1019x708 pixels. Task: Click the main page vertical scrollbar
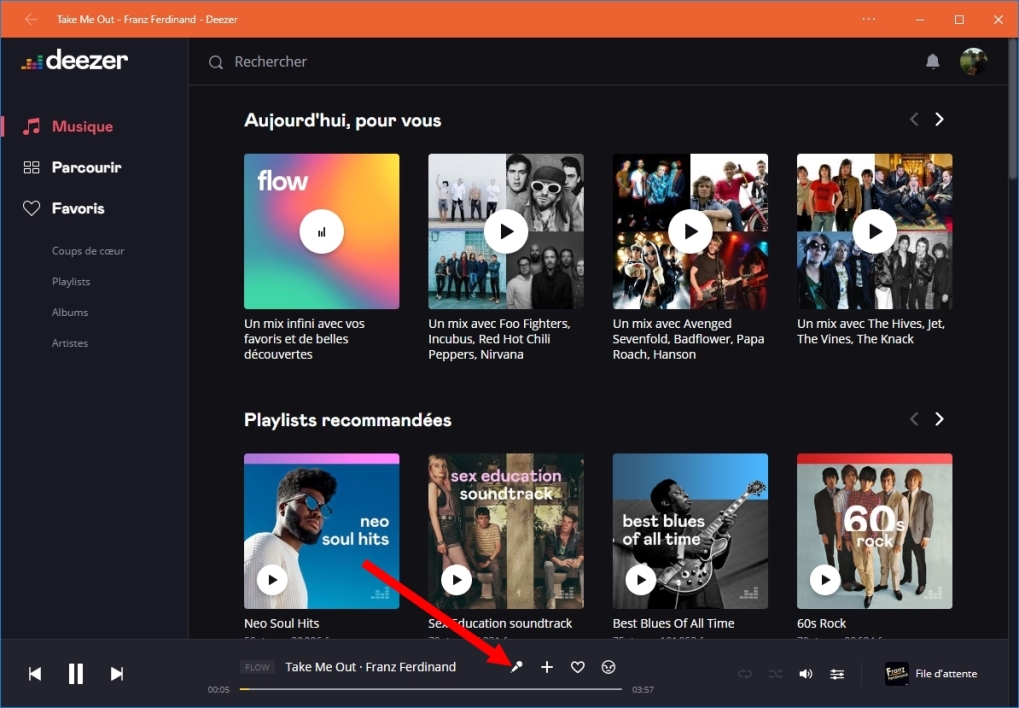coord(1013,107)
